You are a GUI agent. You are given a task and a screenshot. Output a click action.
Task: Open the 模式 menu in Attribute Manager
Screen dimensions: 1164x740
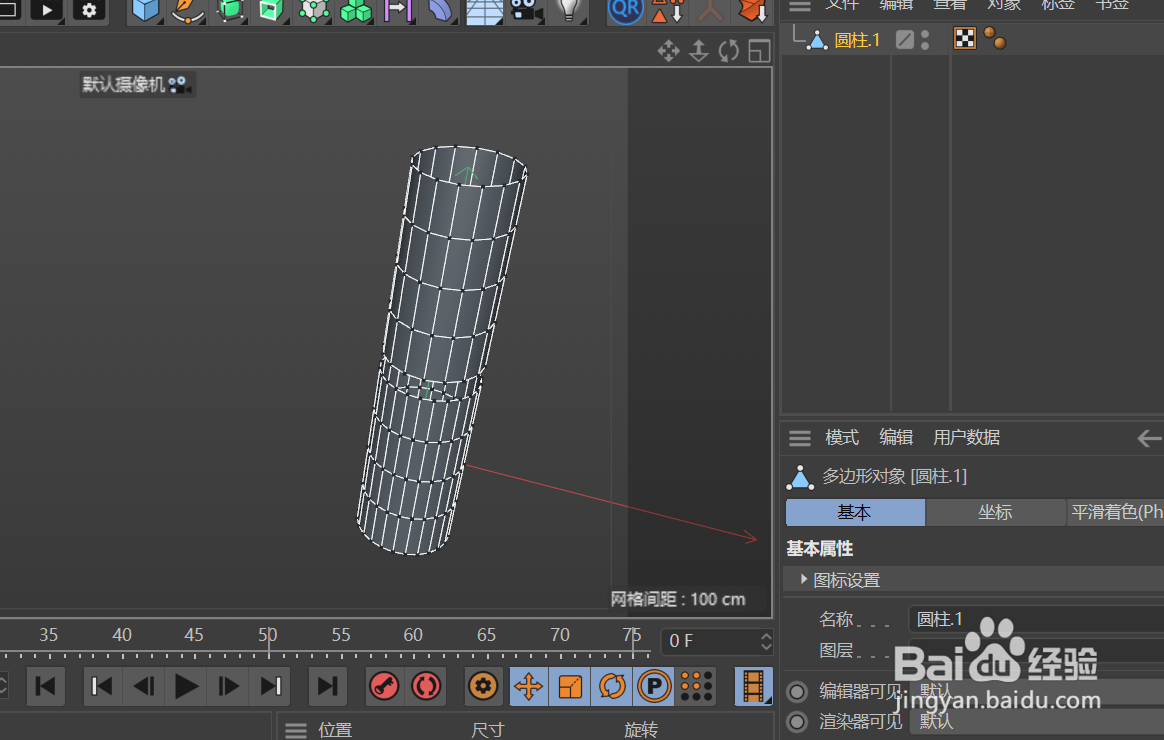842,438
